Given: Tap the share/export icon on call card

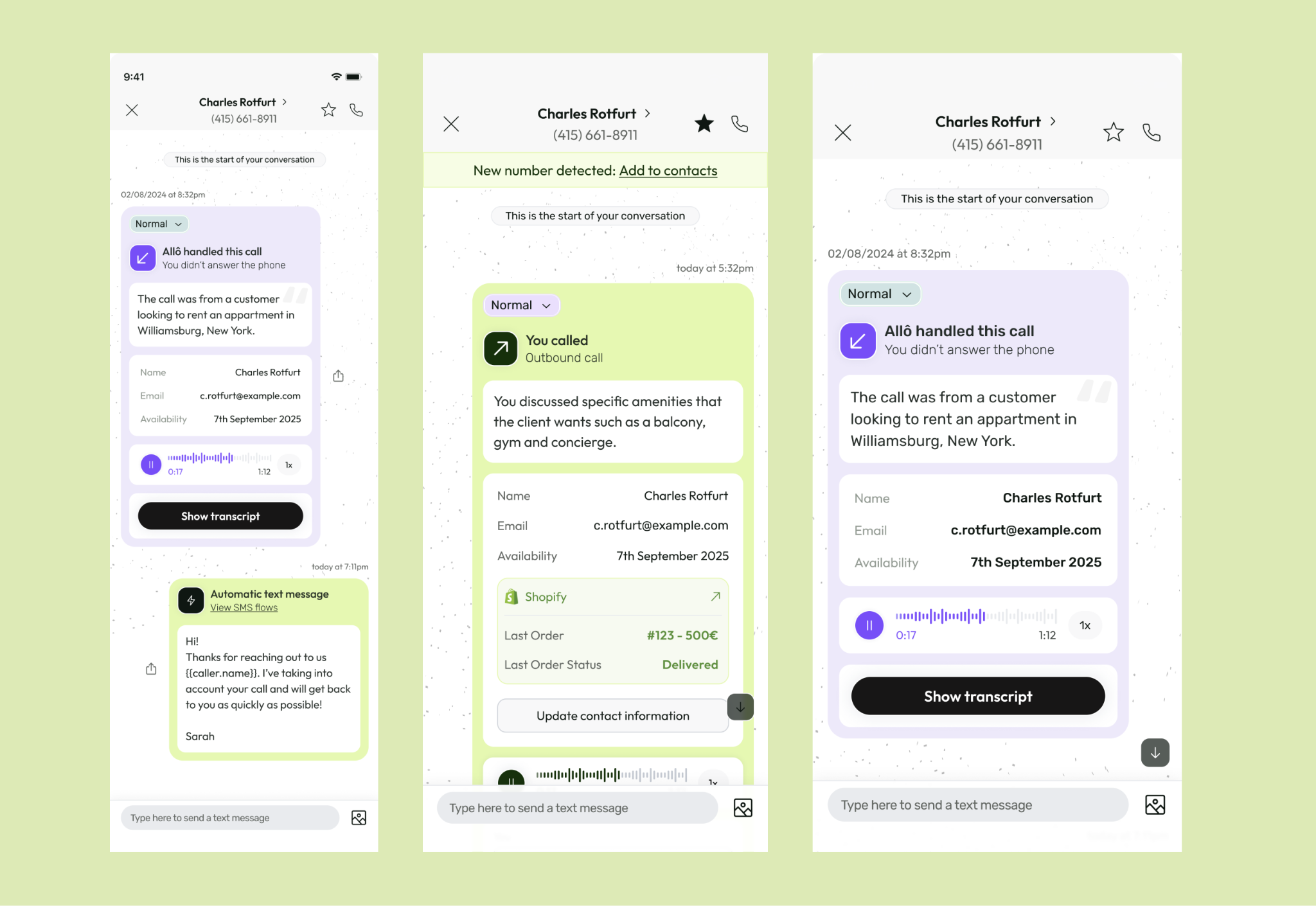Looking at the screenshot, I should tap(337, 376).
